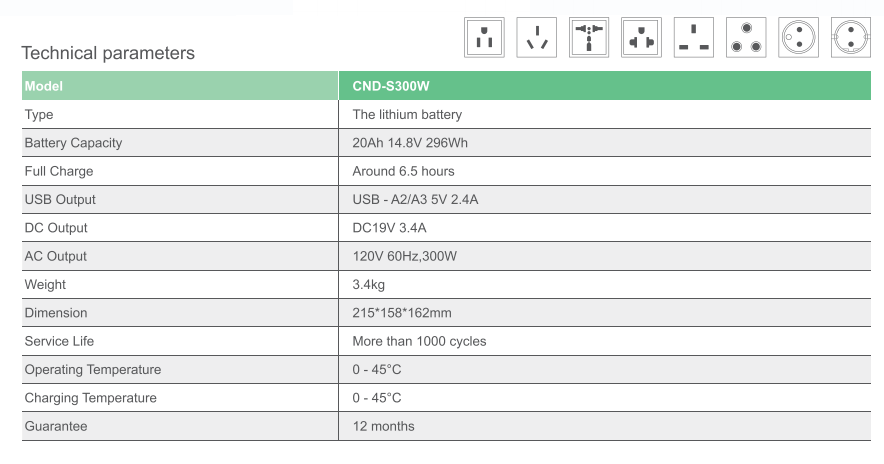The width and height of the screenshot is (884, 464).
Task: Click the UK rectangular three-pin socket icon
Action: [x=694, y=38]
